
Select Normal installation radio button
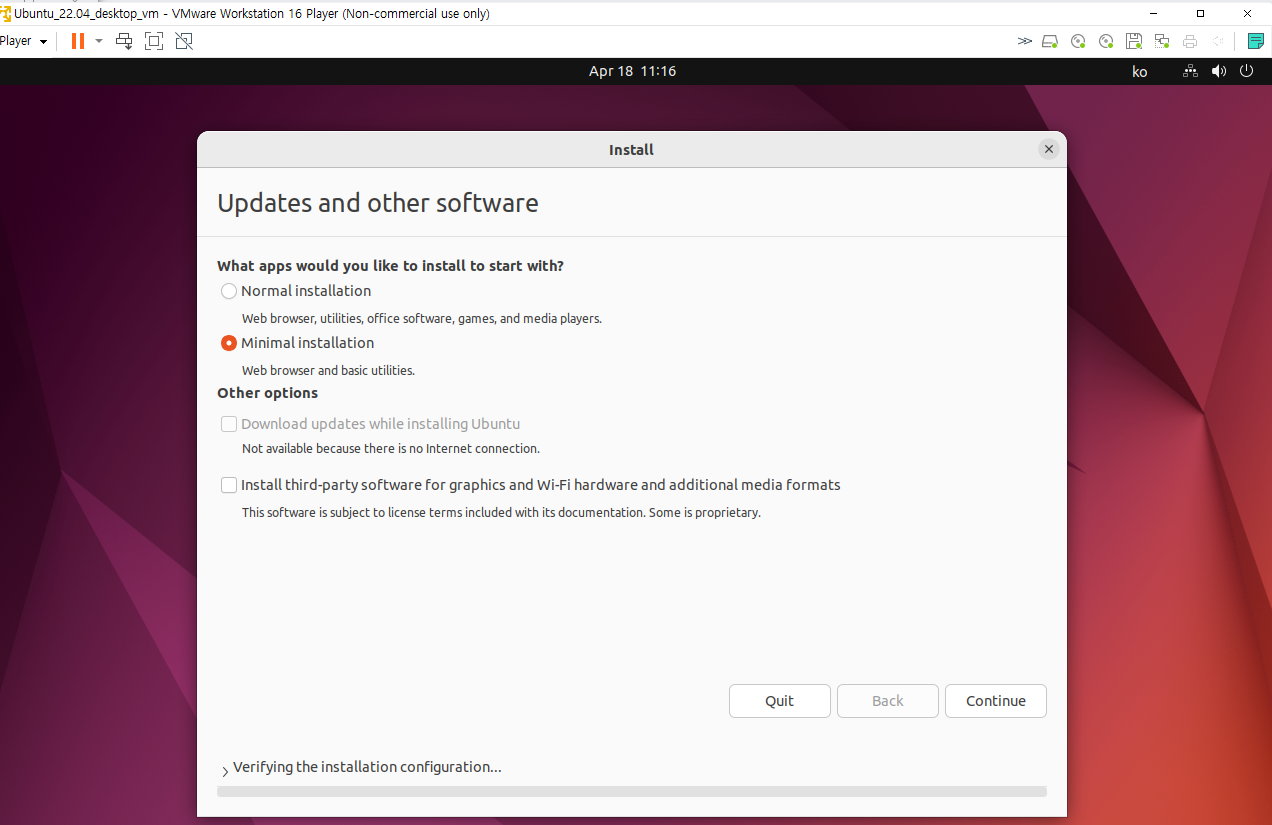[x=229, y=291]
